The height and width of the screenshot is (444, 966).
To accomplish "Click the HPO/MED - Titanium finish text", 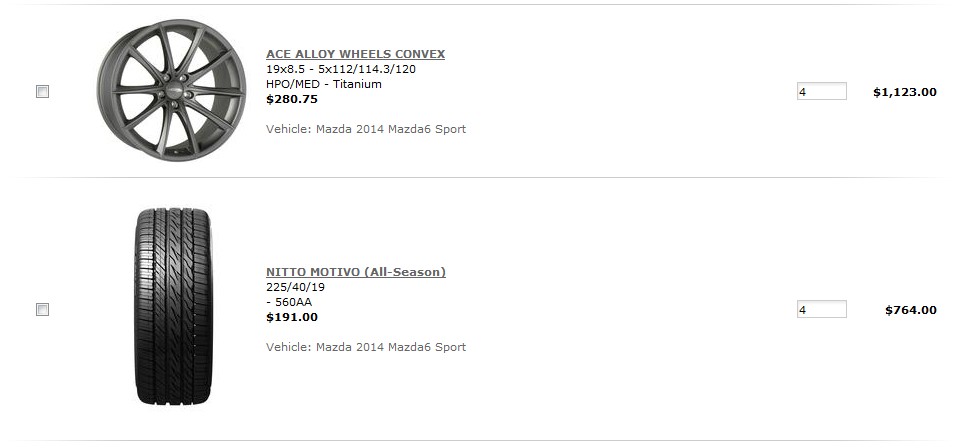I will pyautogui.click(x=323, y=84).
